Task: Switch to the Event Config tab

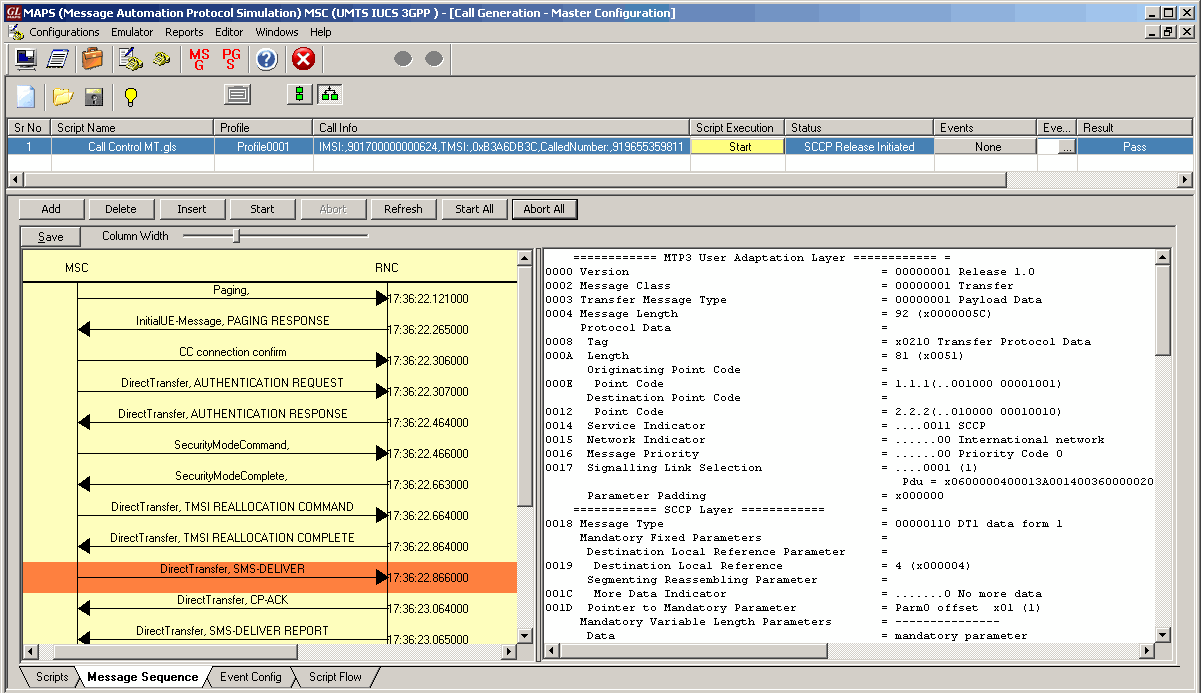Action: point(251,677)
